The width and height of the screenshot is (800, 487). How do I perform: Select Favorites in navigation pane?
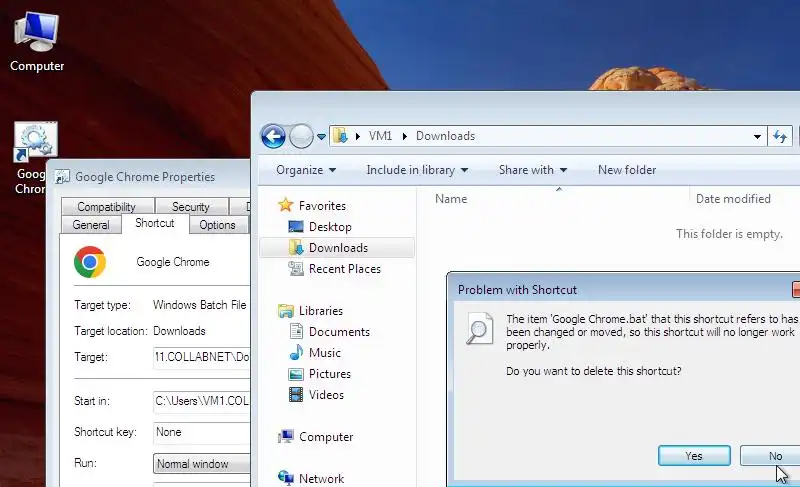coord(322,206)
